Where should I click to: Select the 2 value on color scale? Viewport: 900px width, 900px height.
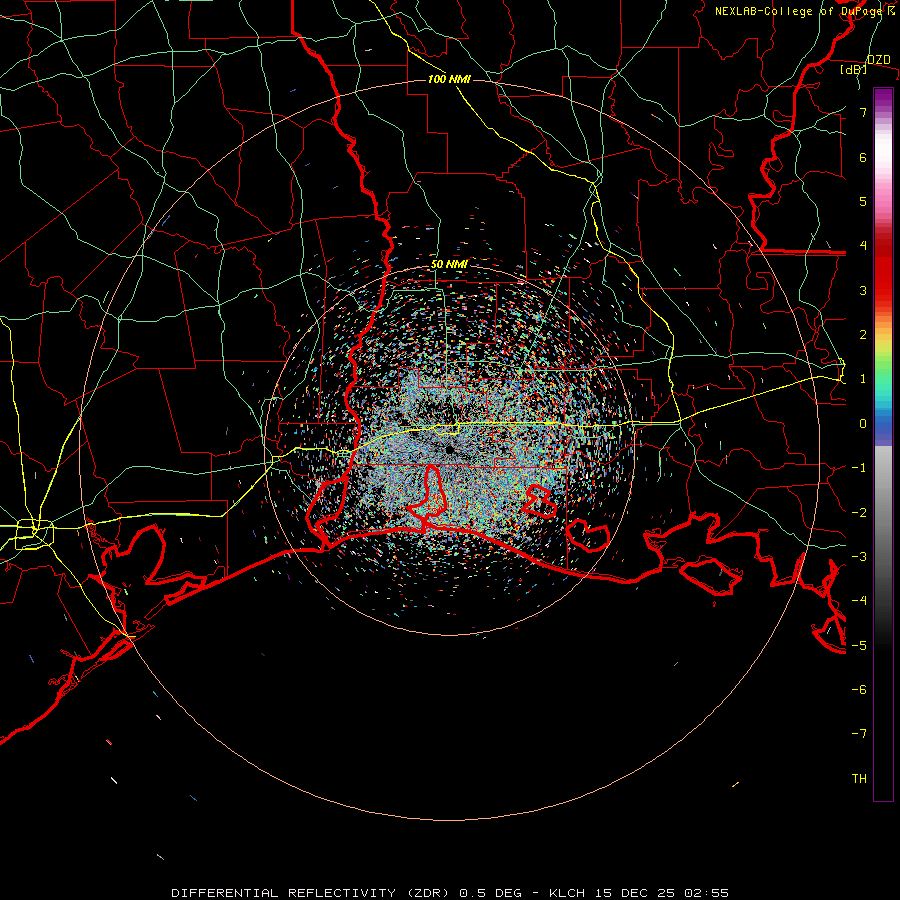[863, 335]
